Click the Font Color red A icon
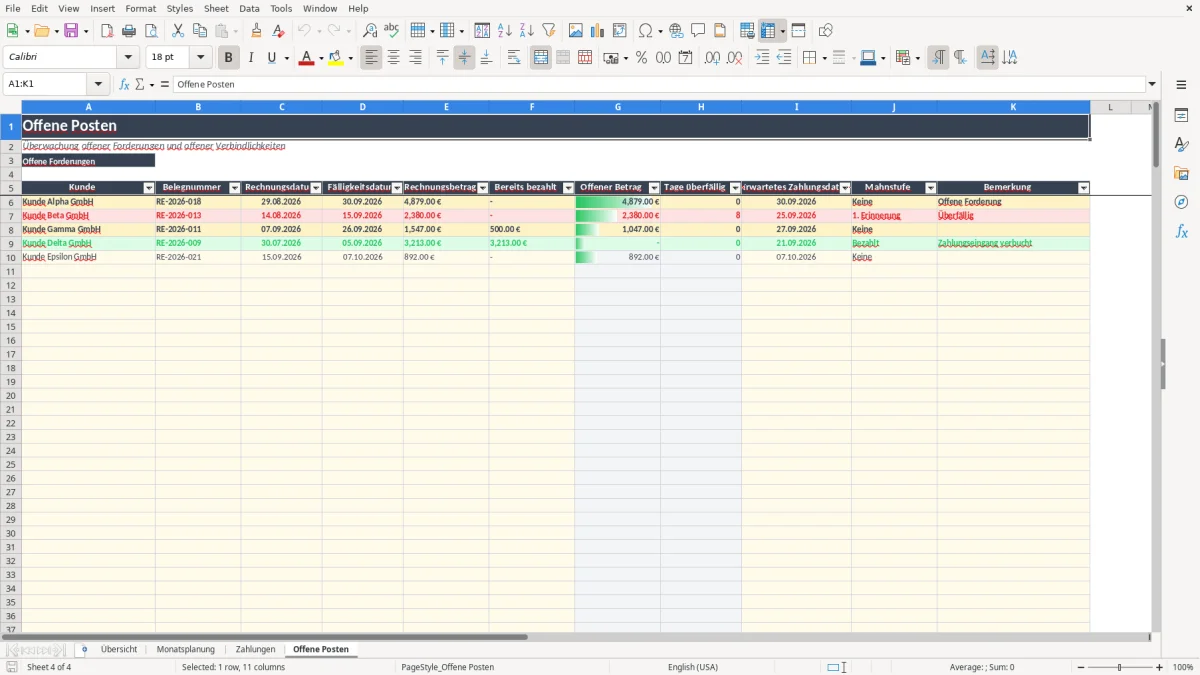The height and width of the screenshot is (675, 1200). pos(305,58)
